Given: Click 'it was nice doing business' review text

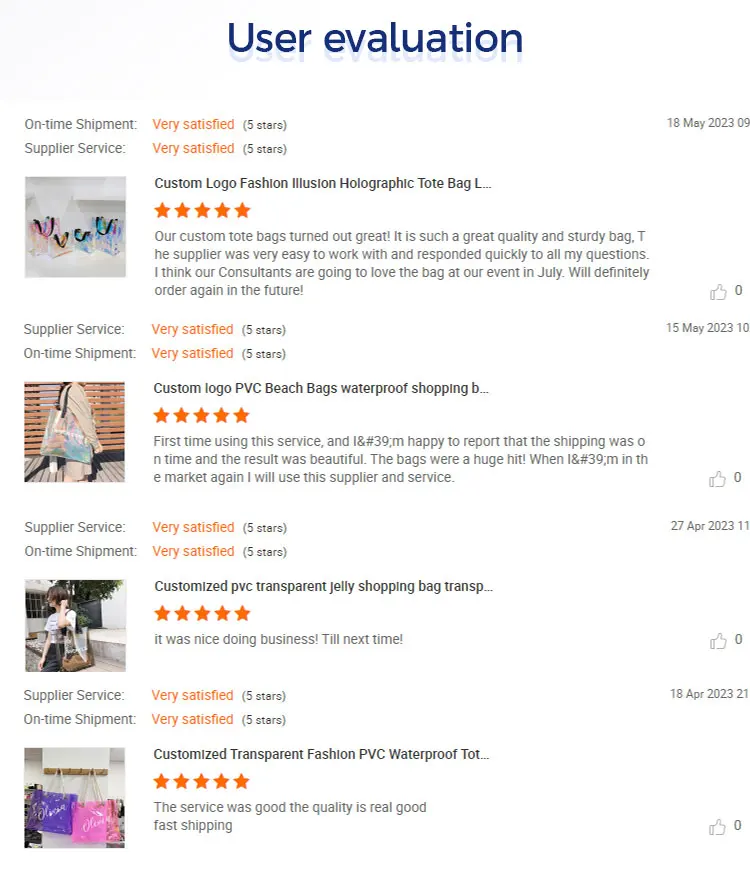Looking at the screenshot, I should pyautogui.click(x=278, y=639).
